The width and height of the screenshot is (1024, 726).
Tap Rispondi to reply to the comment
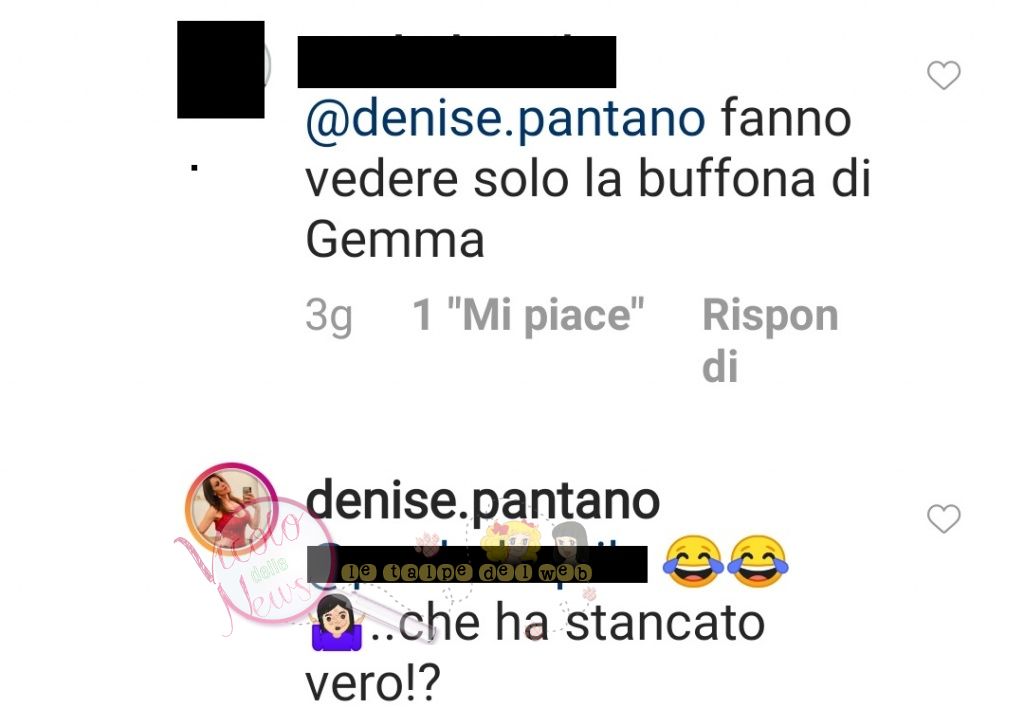pos(770,339)
